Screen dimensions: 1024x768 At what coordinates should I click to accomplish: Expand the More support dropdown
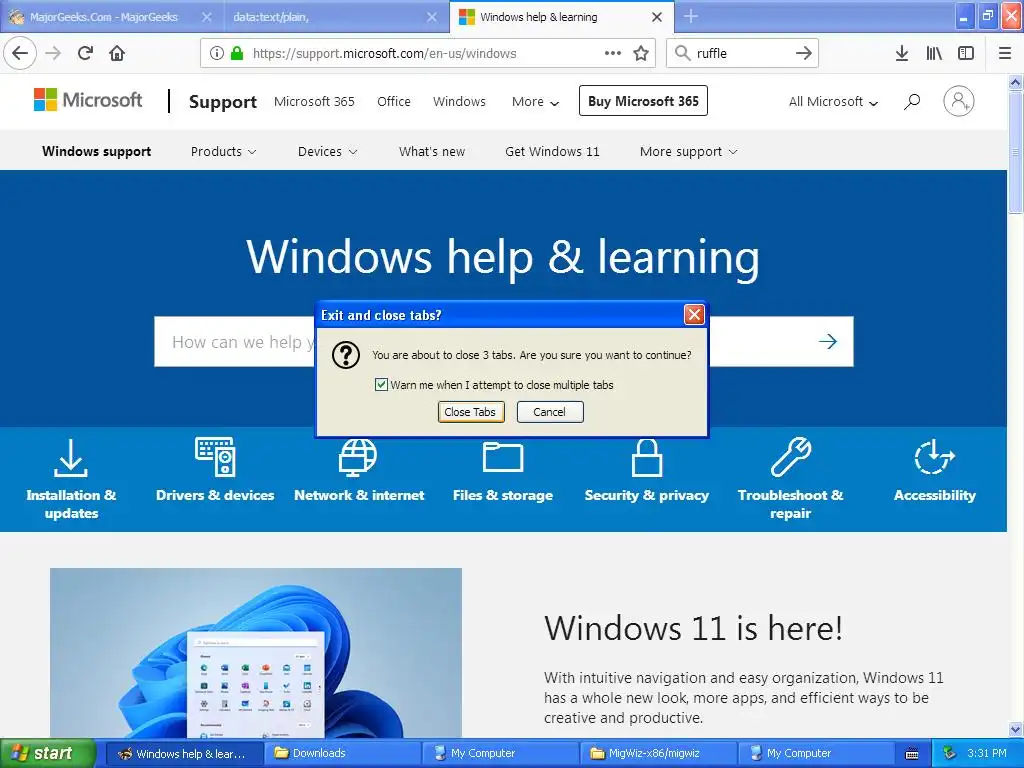(x=688, y=152)
